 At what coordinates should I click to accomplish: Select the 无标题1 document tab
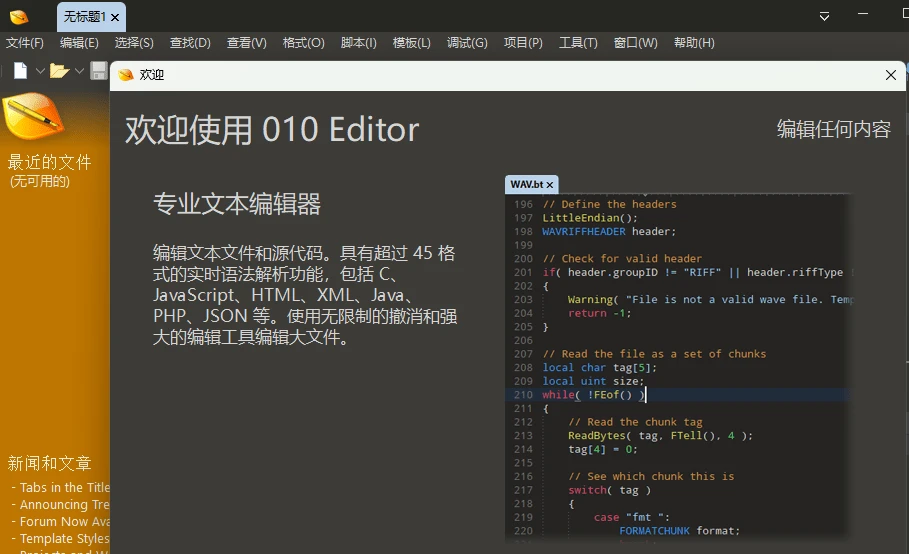coord(84,17)
